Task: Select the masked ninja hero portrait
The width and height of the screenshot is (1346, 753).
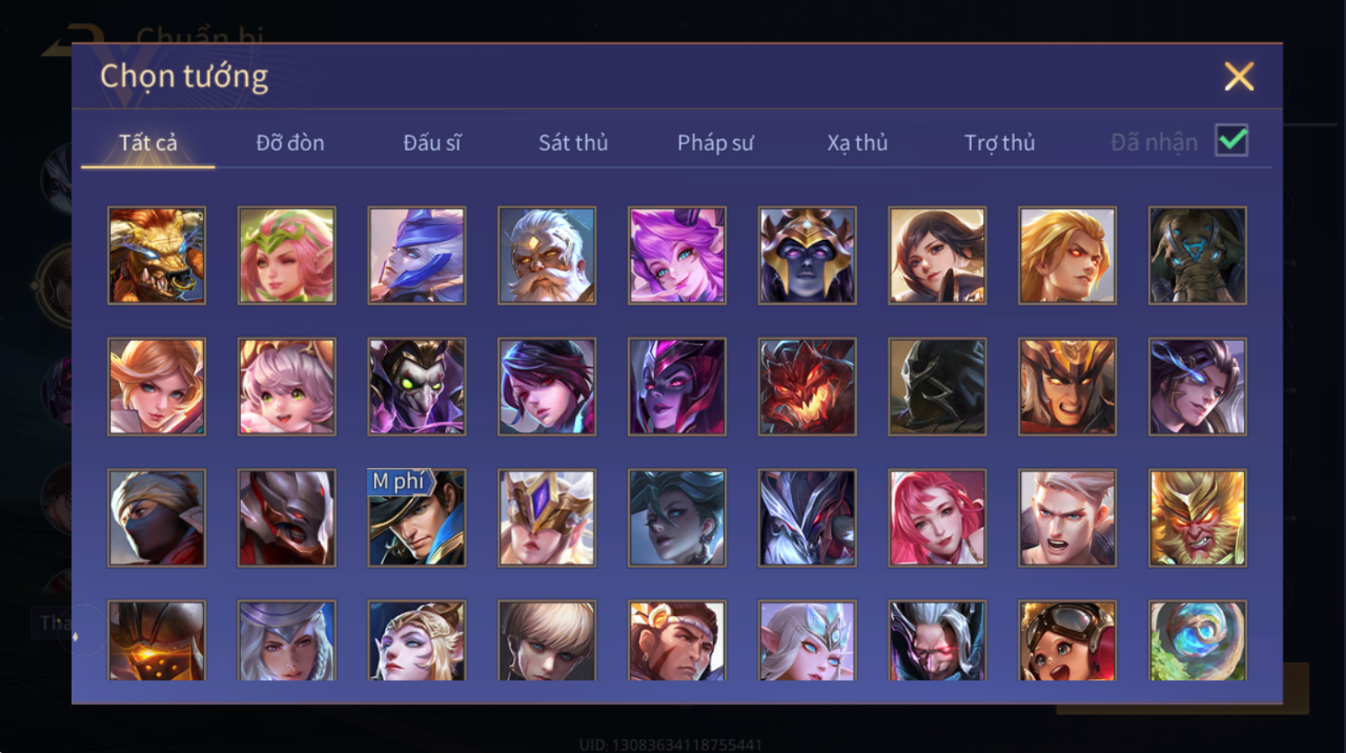Action: [156, 518]
